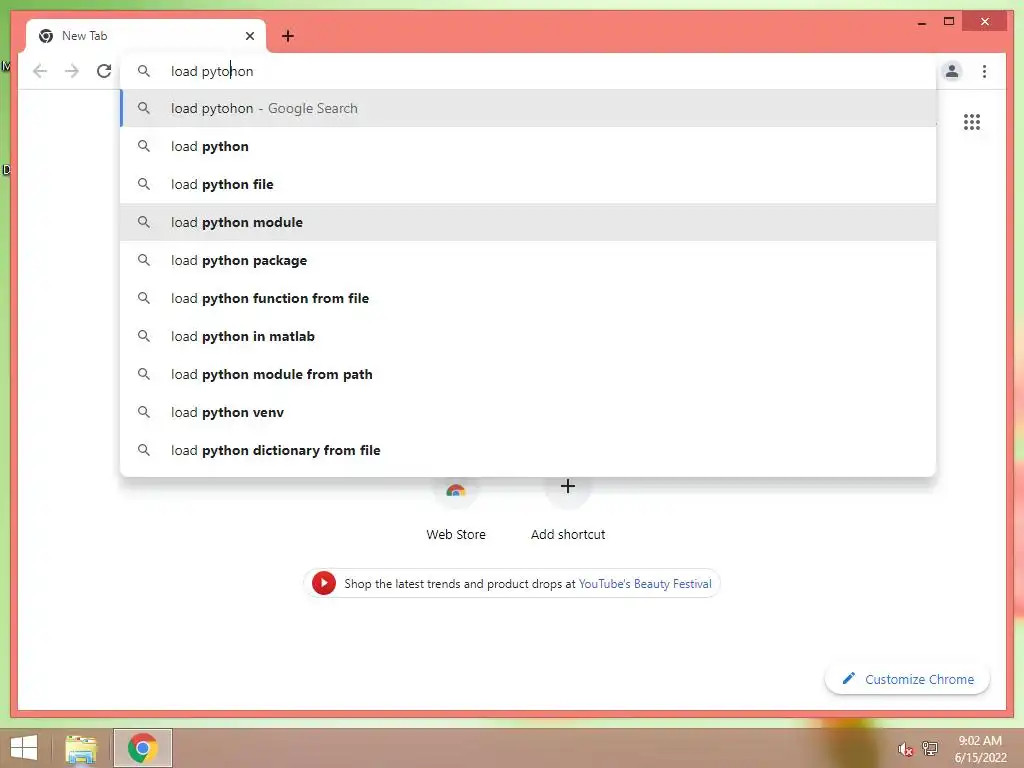This screenshot has height=768, width=1024.
Task: Open the taskbar clock and date
Action: coord(980,749)
